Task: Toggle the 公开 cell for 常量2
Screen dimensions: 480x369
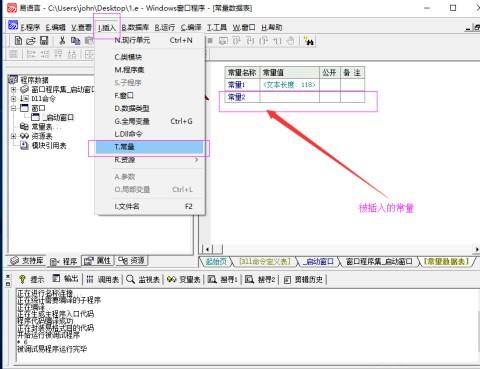Action: [x=330, y=97]
